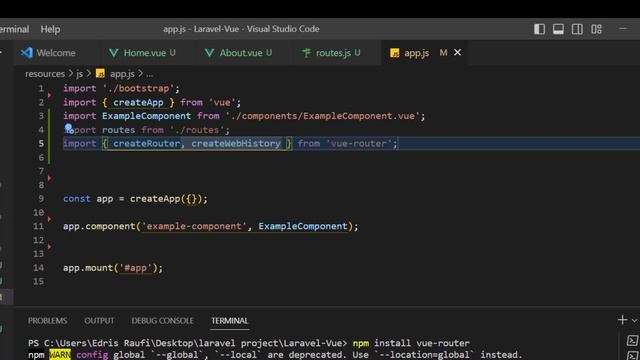640x360 pixels.
Task: Open the OUTPUT panel tab
Action: [99, 320]
